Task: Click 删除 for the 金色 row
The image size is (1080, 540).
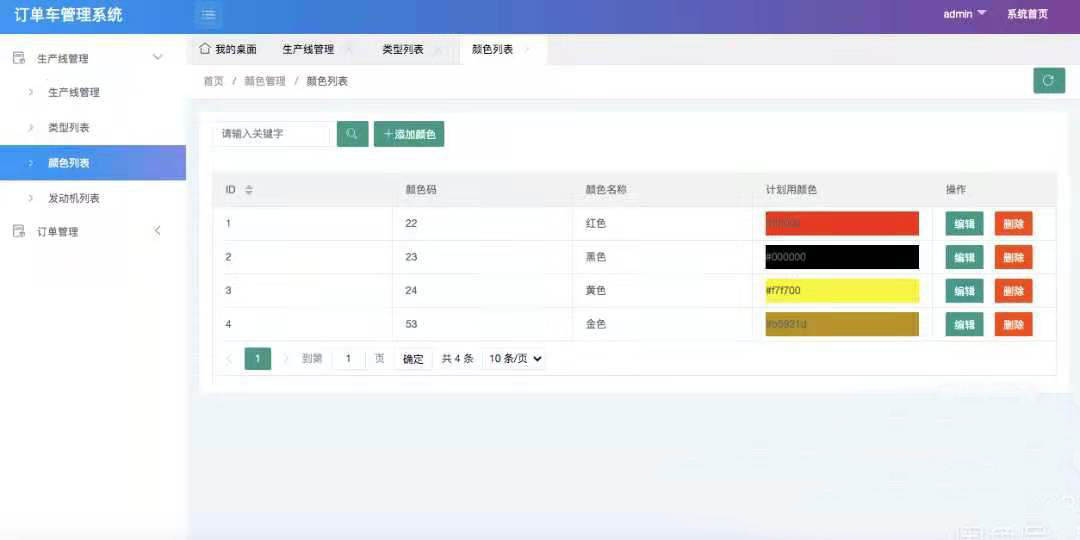Action: point(1013,324)
